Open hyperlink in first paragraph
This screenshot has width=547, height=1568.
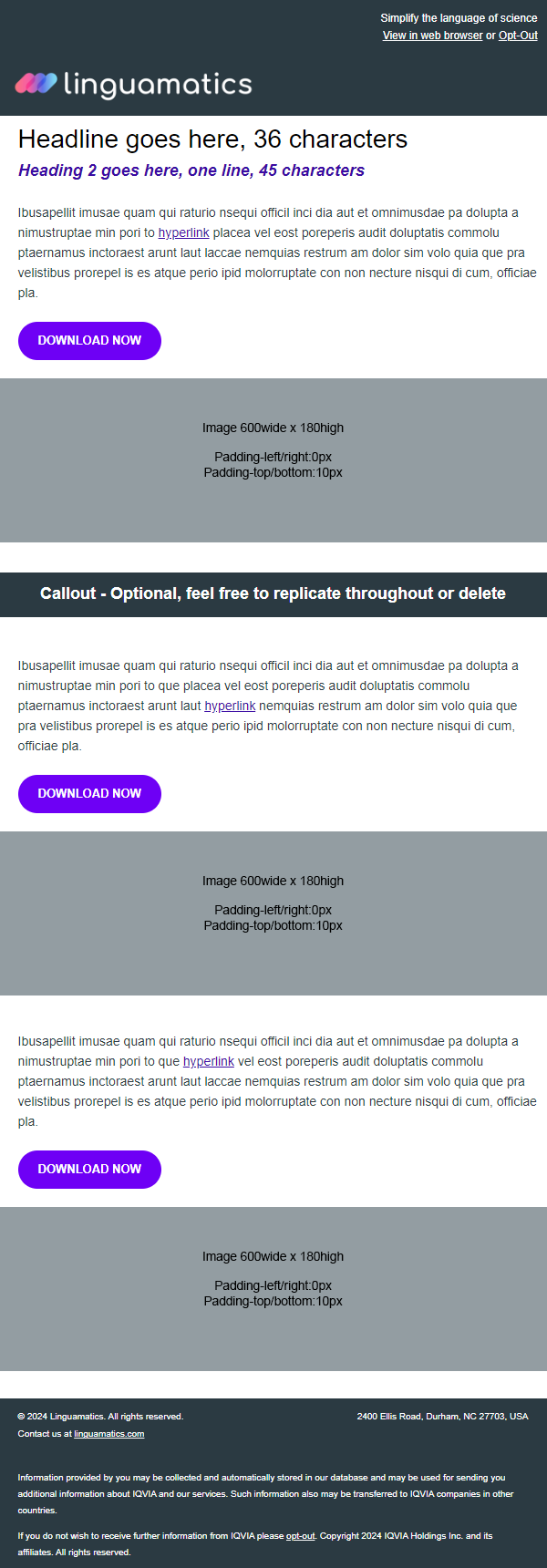pos(184,232)
